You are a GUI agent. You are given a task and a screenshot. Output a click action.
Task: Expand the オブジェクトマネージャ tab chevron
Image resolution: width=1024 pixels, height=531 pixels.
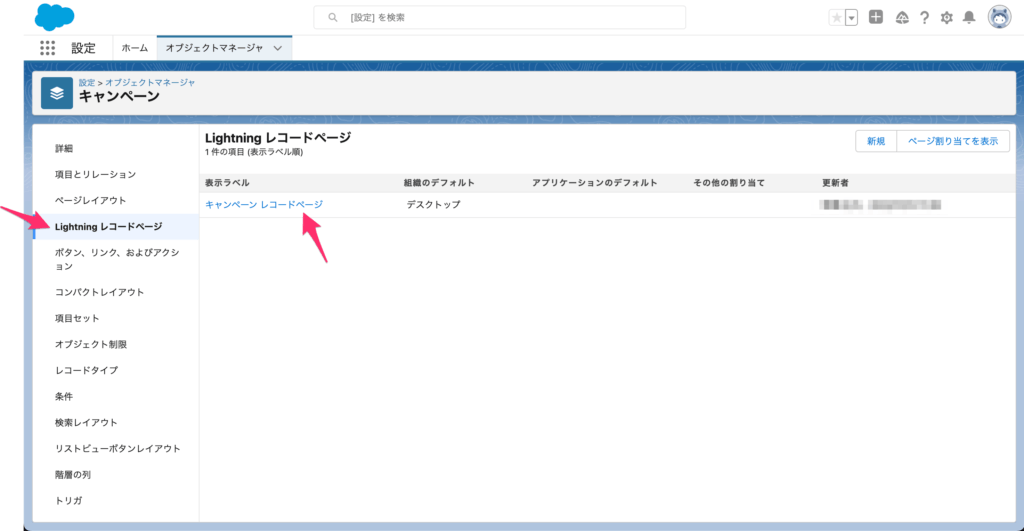tap(278, 48)
